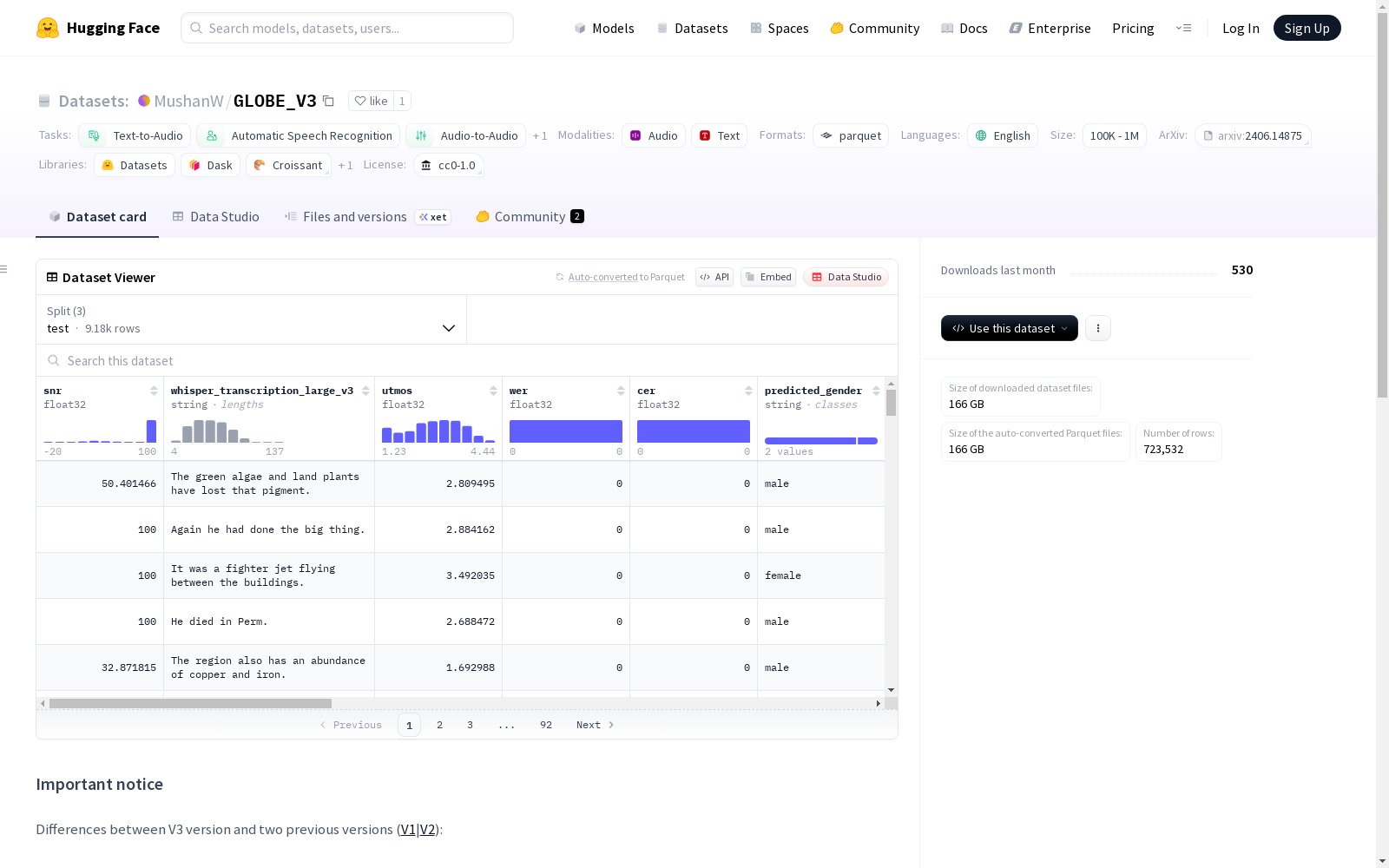Open the Auto-converted to Parquet link
1389x868 pixels.
620,277
